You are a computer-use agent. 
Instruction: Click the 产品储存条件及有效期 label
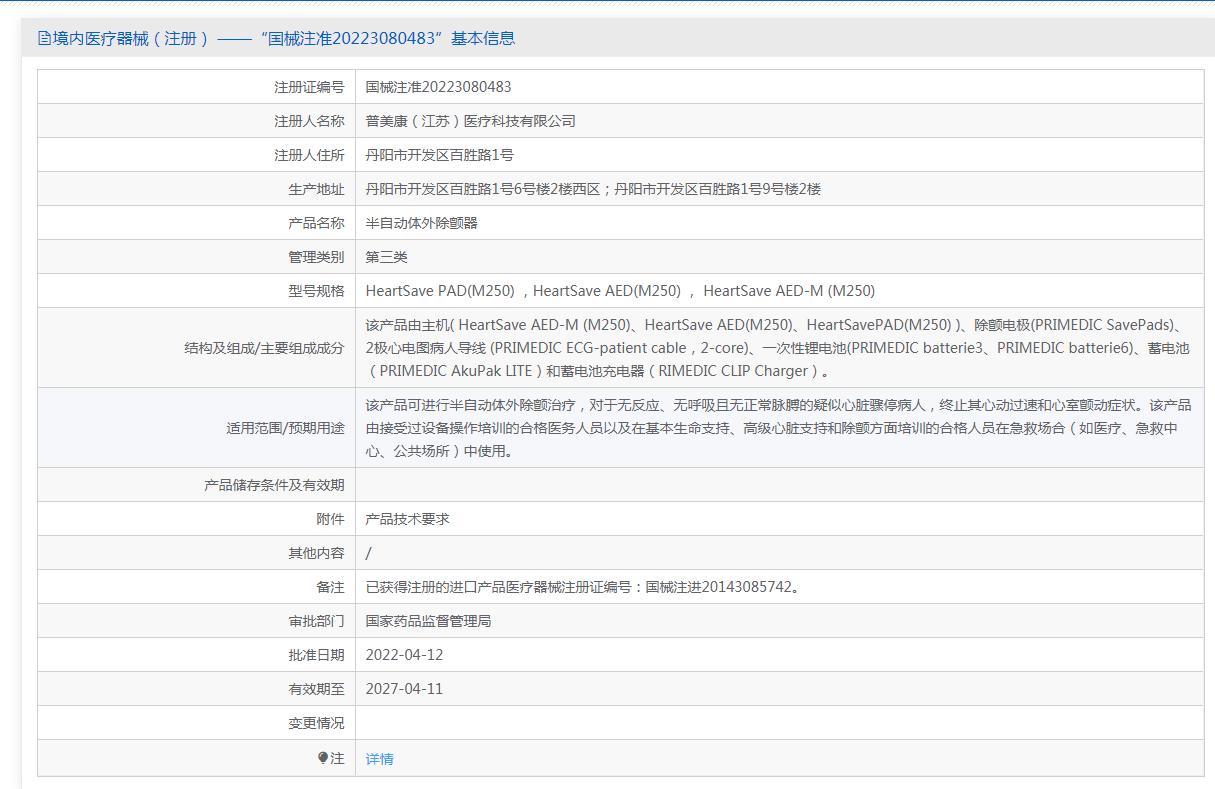pyautogui.click(x=274, y=485)
